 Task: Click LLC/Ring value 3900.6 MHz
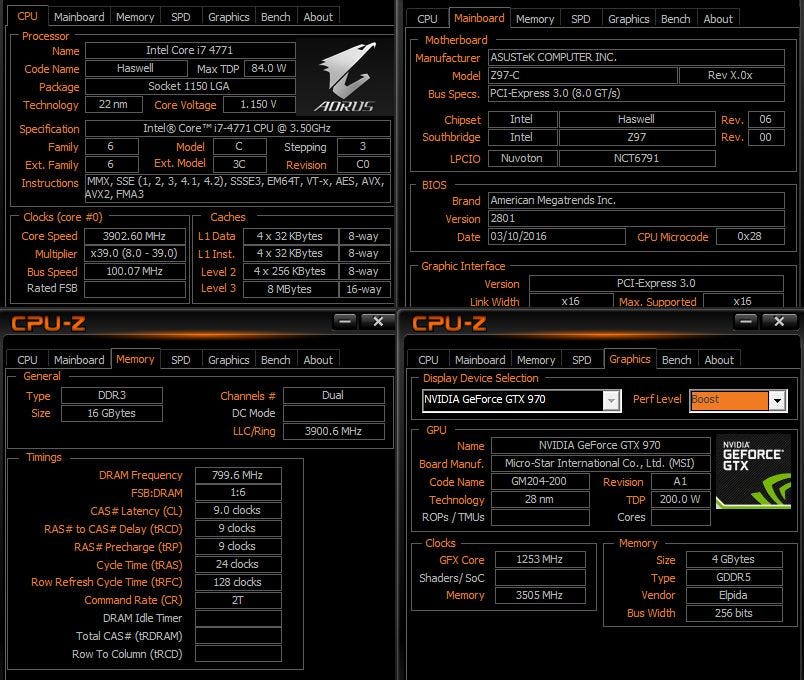(334, 431)
